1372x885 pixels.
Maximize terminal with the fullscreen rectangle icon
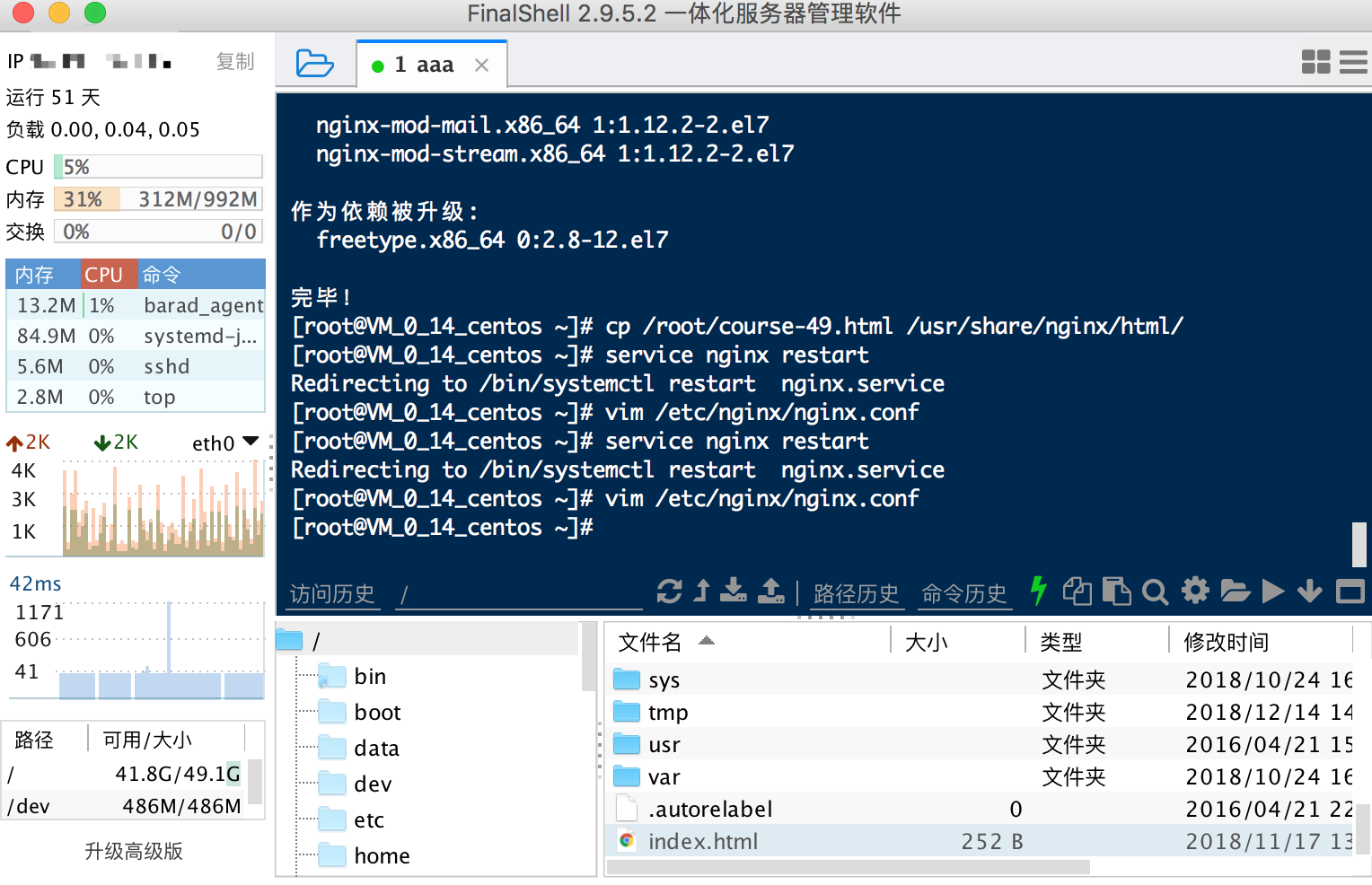tap(1350, 591)
